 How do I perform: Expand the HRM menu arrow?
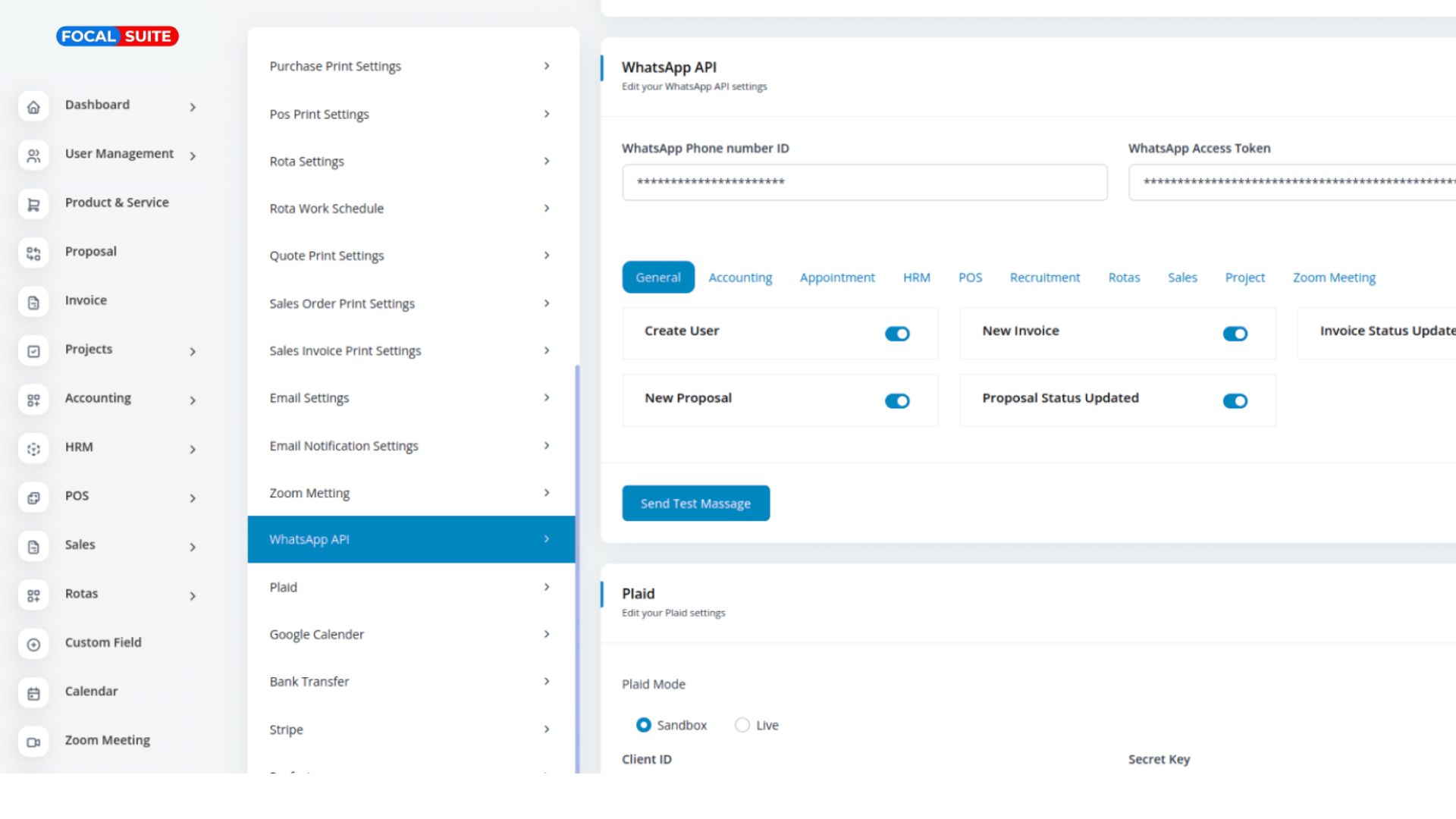193,449
